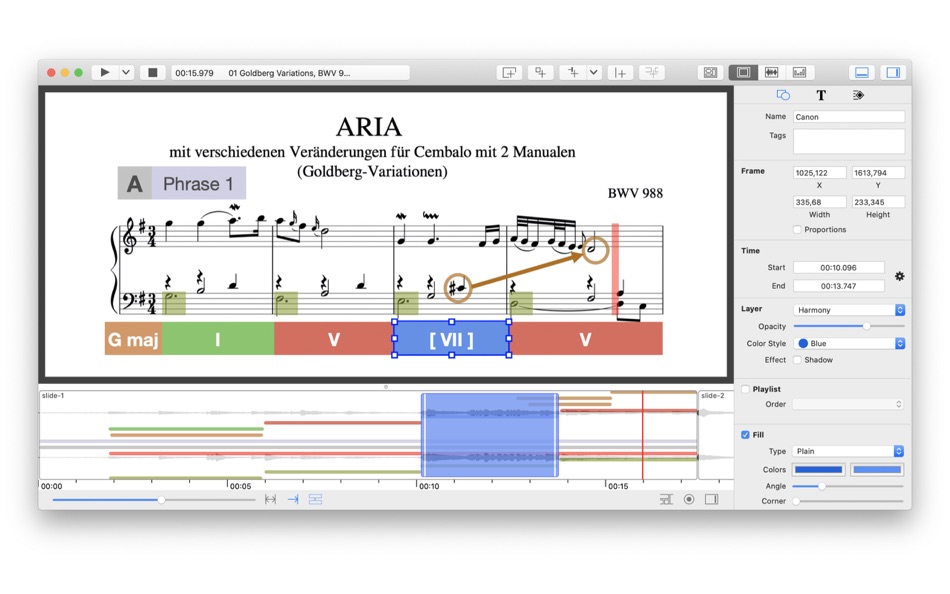Edit the Name field containing Canon

tap(849, 117)
